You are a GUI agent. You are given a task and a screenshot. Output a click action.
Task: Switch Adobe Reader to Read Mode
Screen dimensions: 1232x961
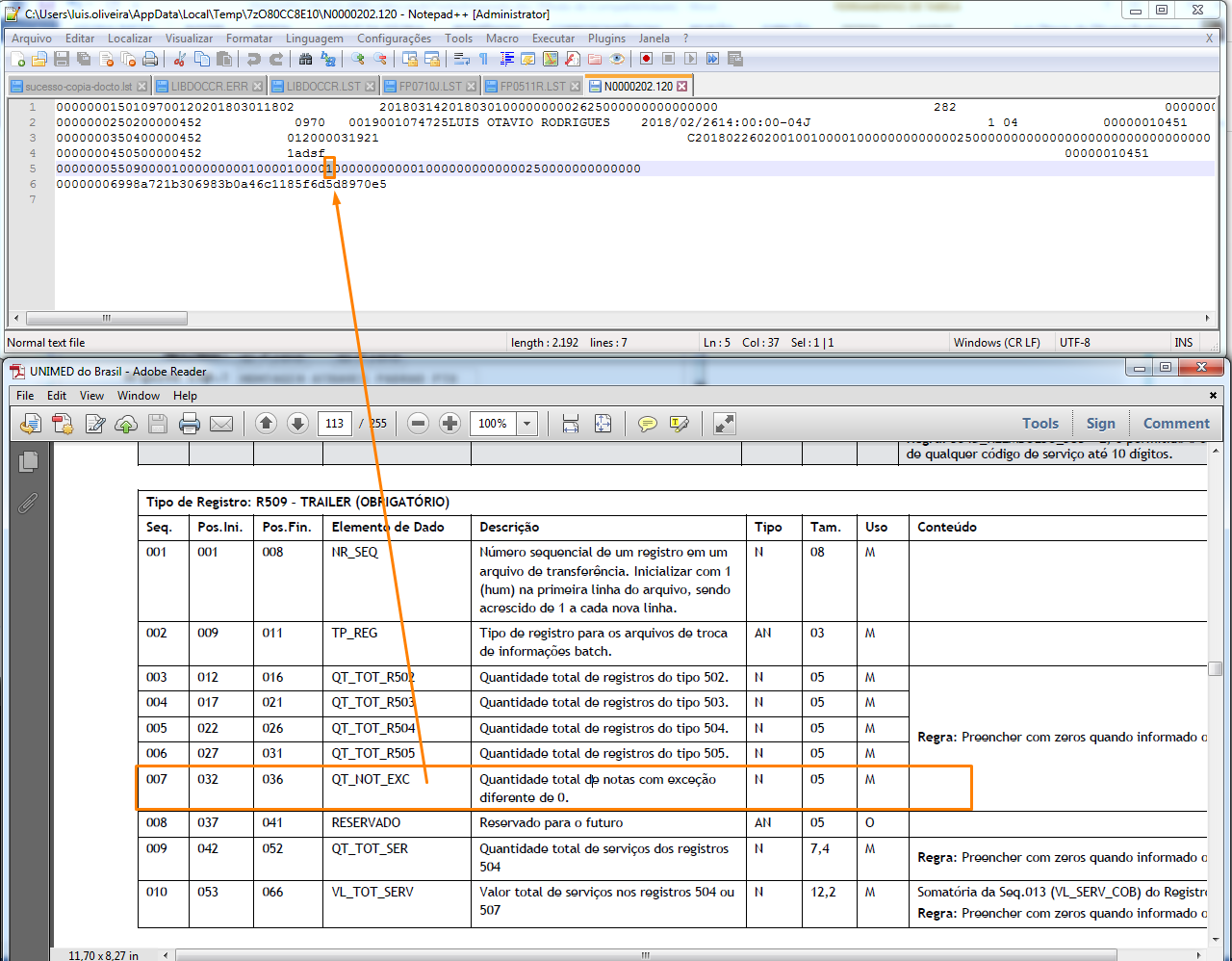[725, 424]
